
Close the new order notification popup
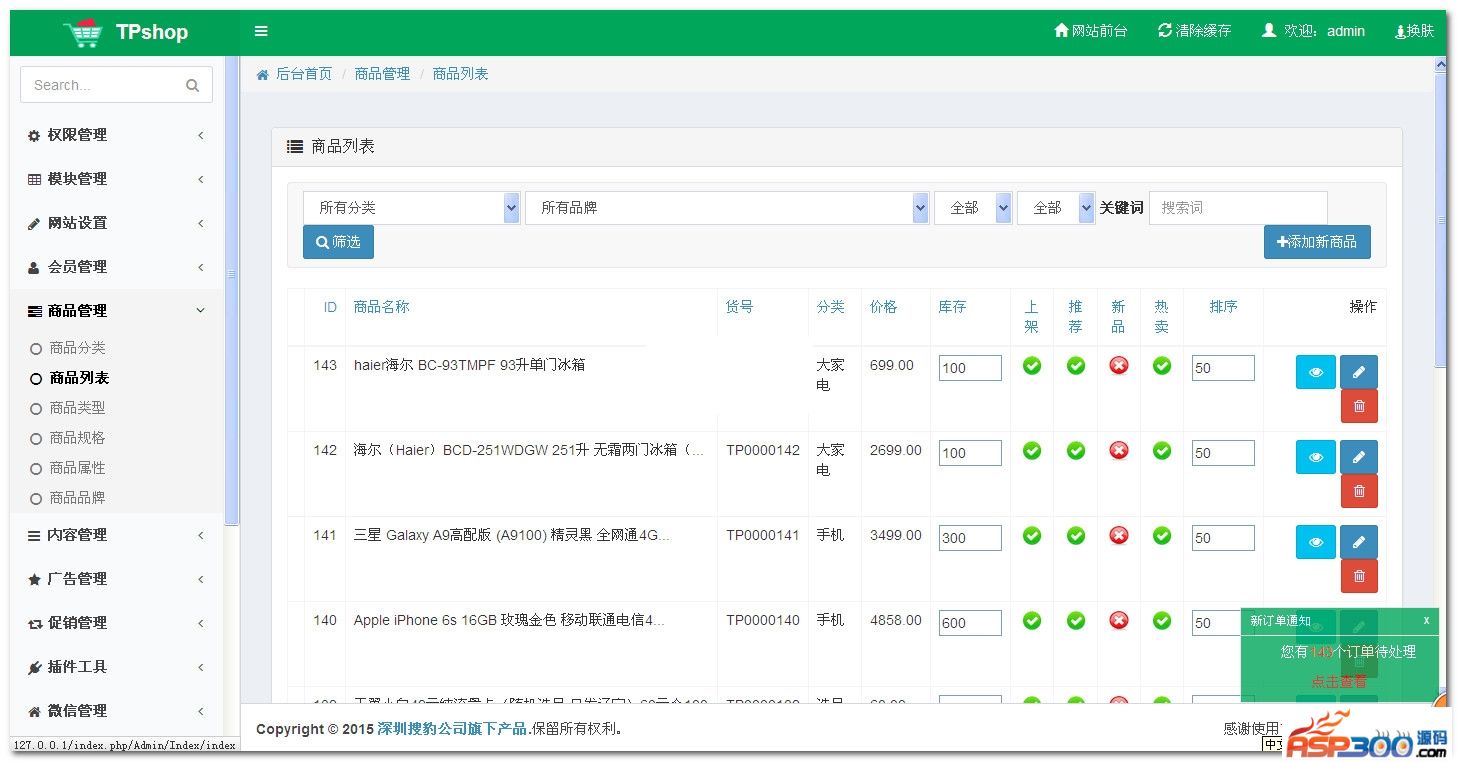(1426, 620)
